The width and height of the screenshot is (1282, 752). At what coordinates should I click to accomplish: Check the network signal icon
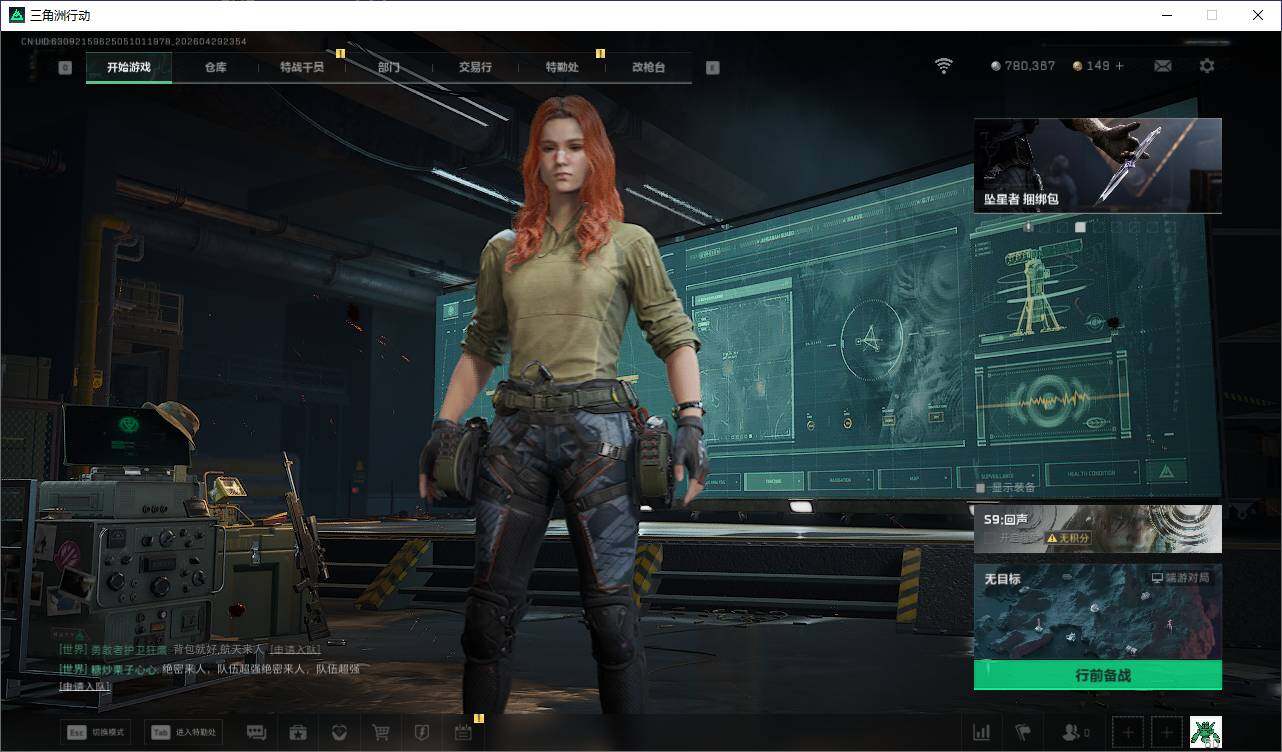pyautogui.click(x=944, y=66)
